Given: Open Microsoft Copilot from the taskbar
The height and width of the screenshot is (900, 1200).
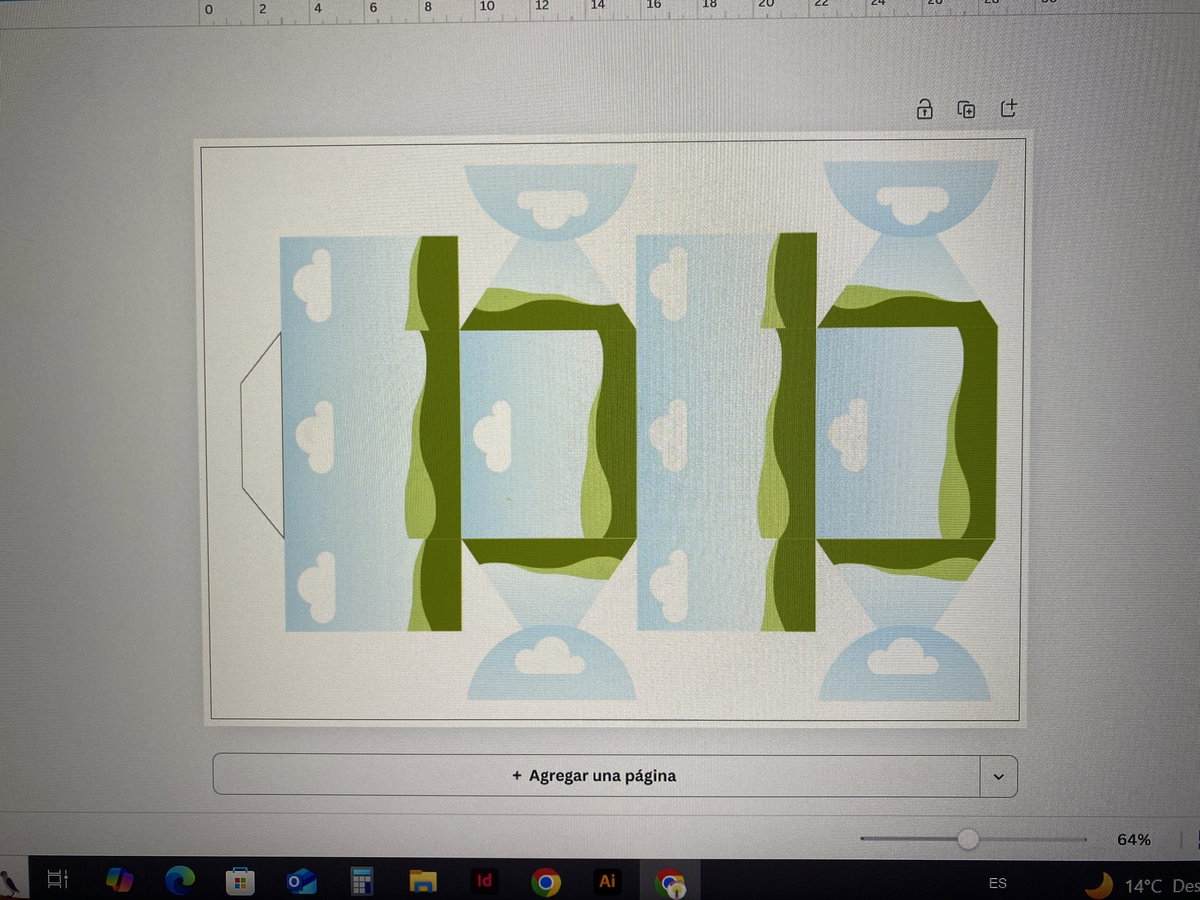Looking at the screenshot, I should click(120, 880).
